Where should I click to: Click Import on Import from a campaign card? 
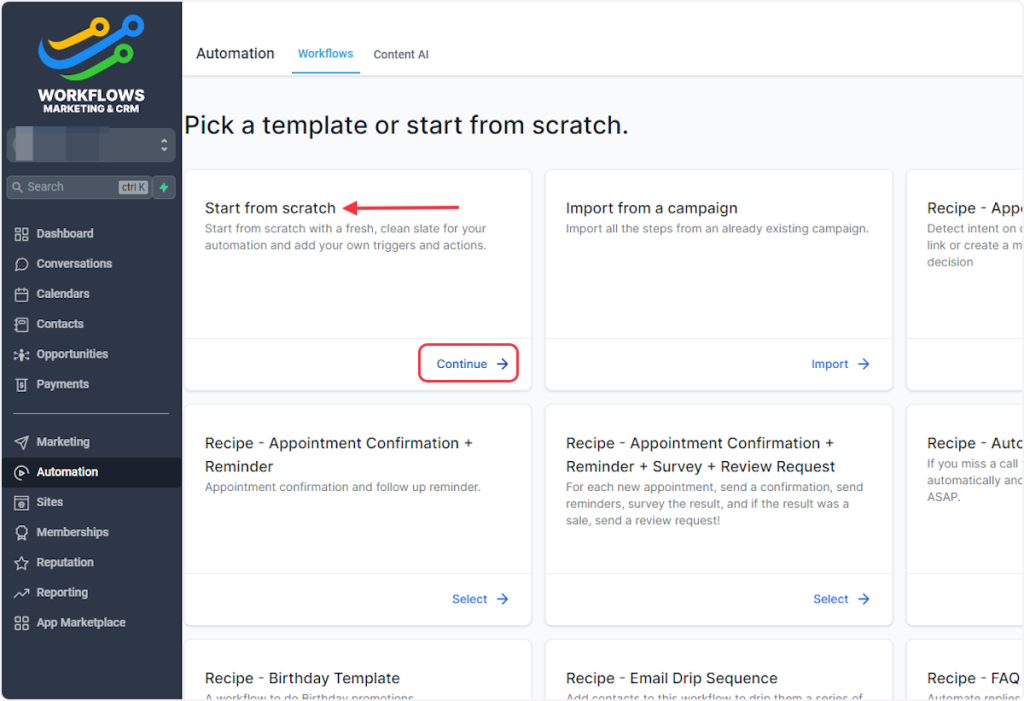(x=840, y=364)
